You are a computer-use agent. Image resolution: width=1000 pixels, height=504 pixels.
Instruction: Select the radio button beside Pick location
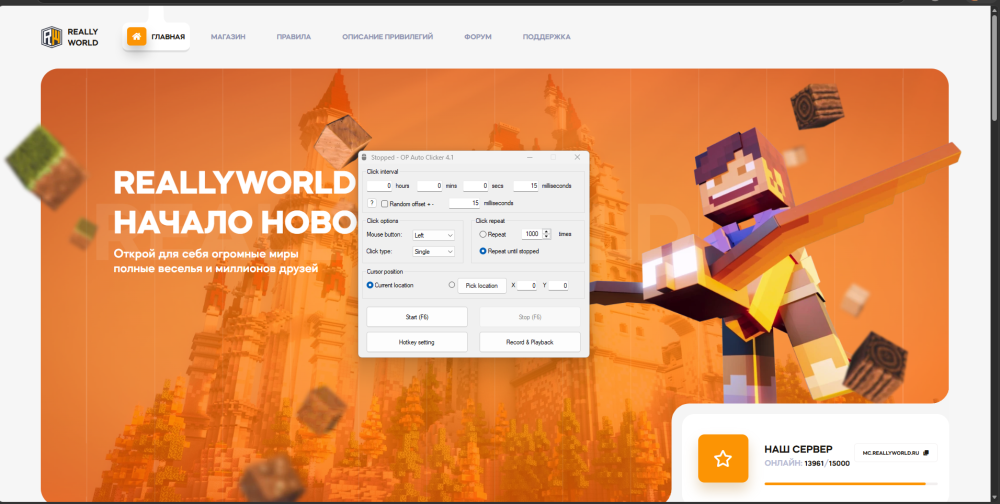[452, 285]
